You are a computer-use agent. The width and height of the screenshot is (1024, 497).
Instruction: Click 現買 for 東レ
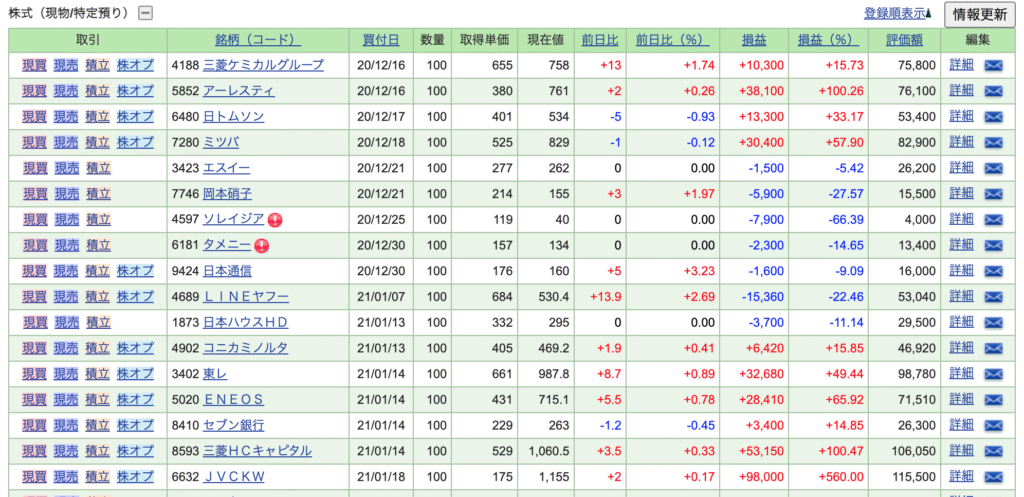pyautogui.click(x=34, y=374)
